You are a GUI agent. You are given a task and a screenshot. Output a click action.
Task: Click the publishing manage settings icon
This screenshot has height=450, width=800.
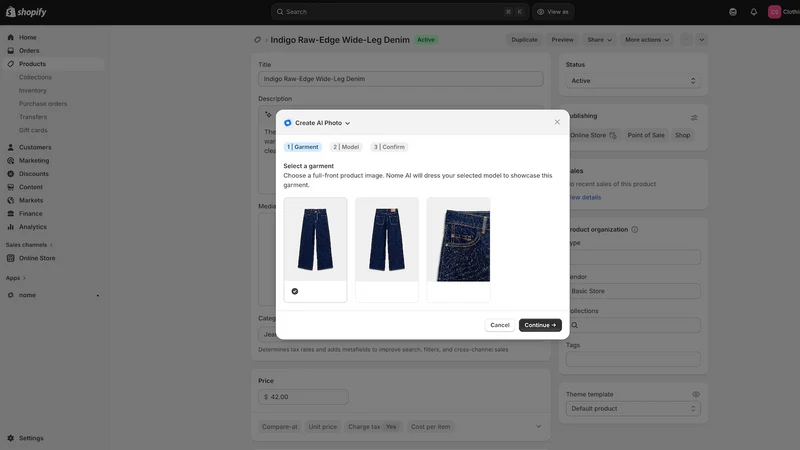694,117
